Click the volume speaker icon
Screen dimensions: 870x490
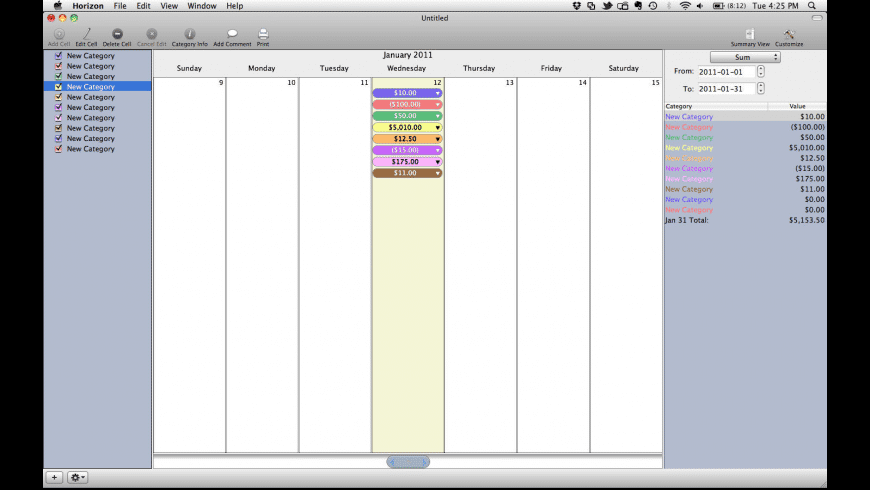700,6
